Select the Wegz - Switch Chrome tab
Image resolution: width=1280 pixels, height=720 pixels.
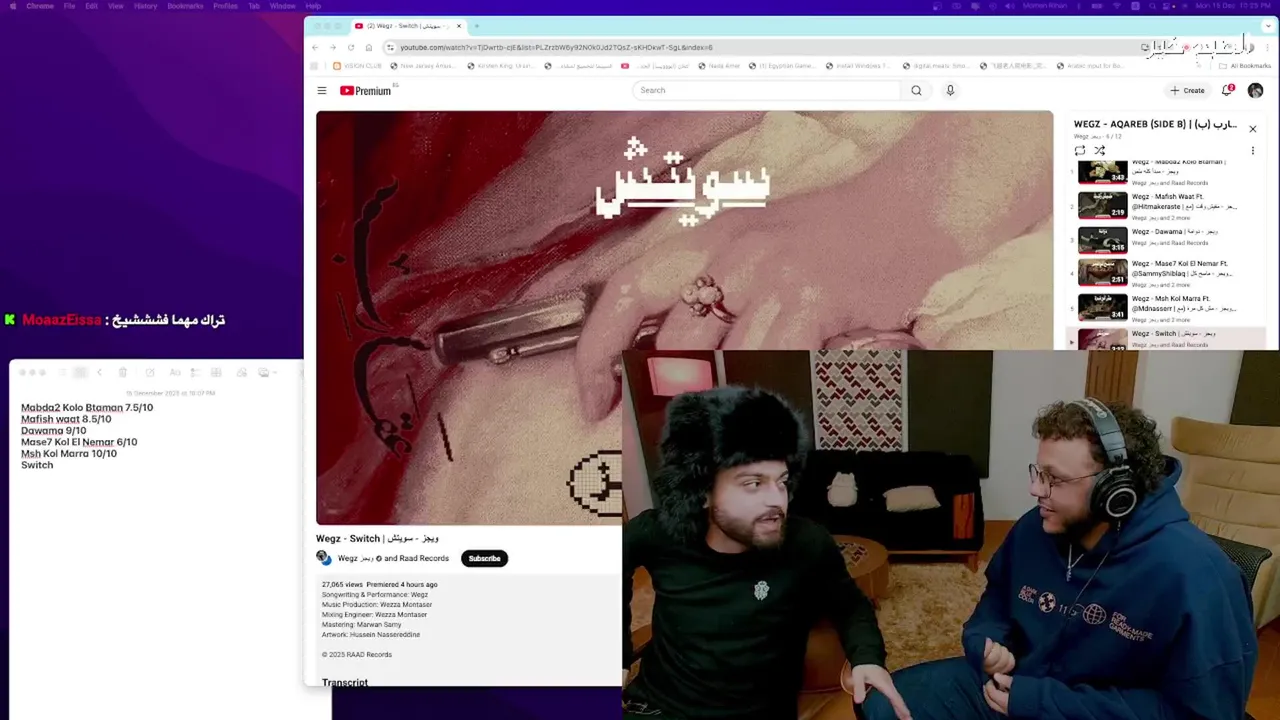click(x=408, y=26)
